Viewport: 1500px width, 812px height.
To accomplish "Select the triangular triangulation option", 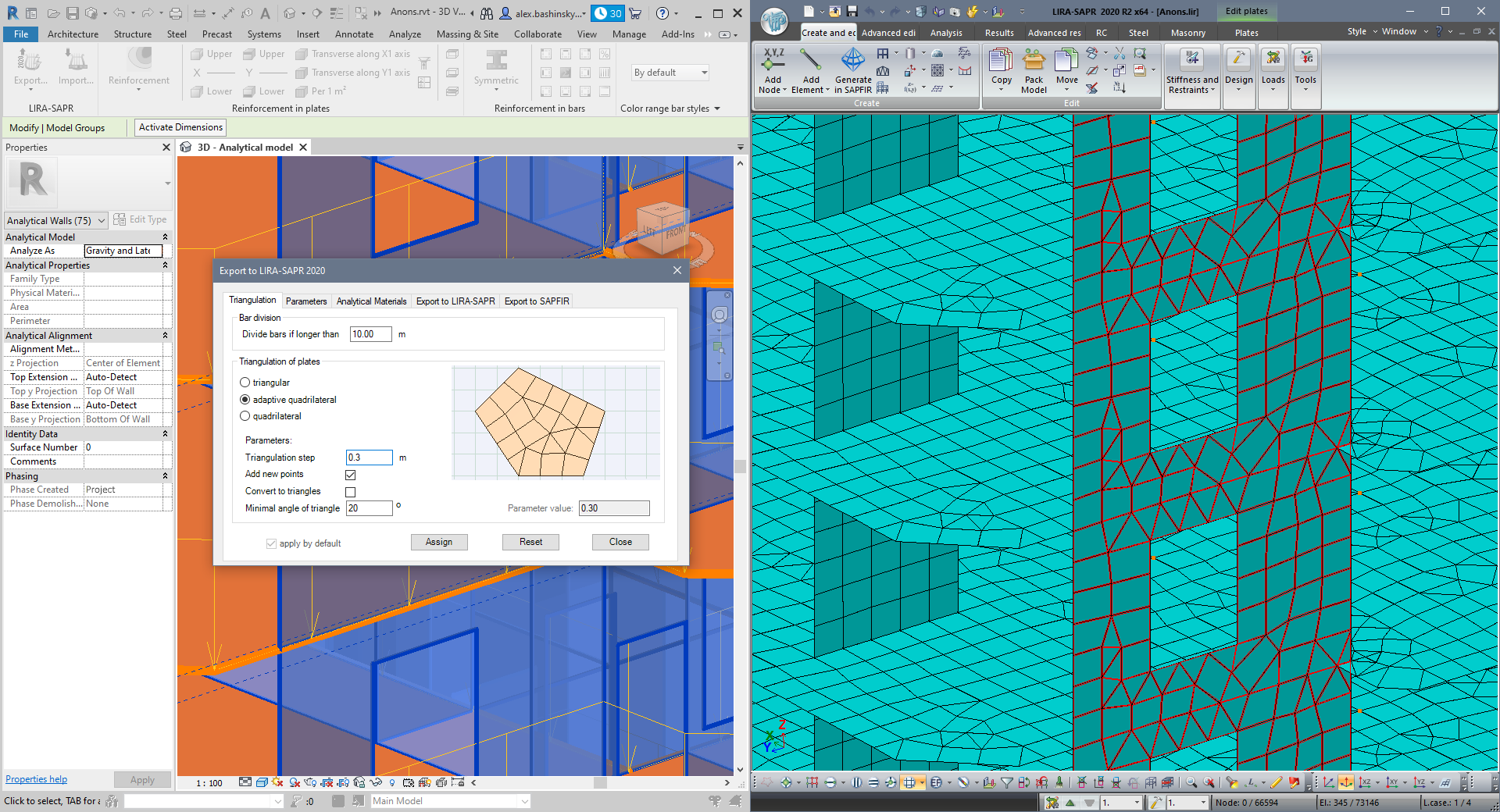I will click(x=245, y=383).
